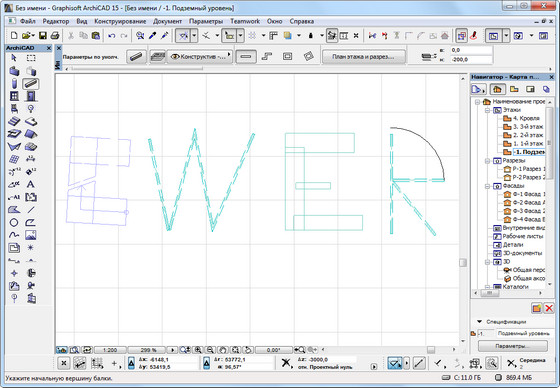Open the Справка menu
The height and width of the screenshot is (388, 560).
[x=302, y=21]
